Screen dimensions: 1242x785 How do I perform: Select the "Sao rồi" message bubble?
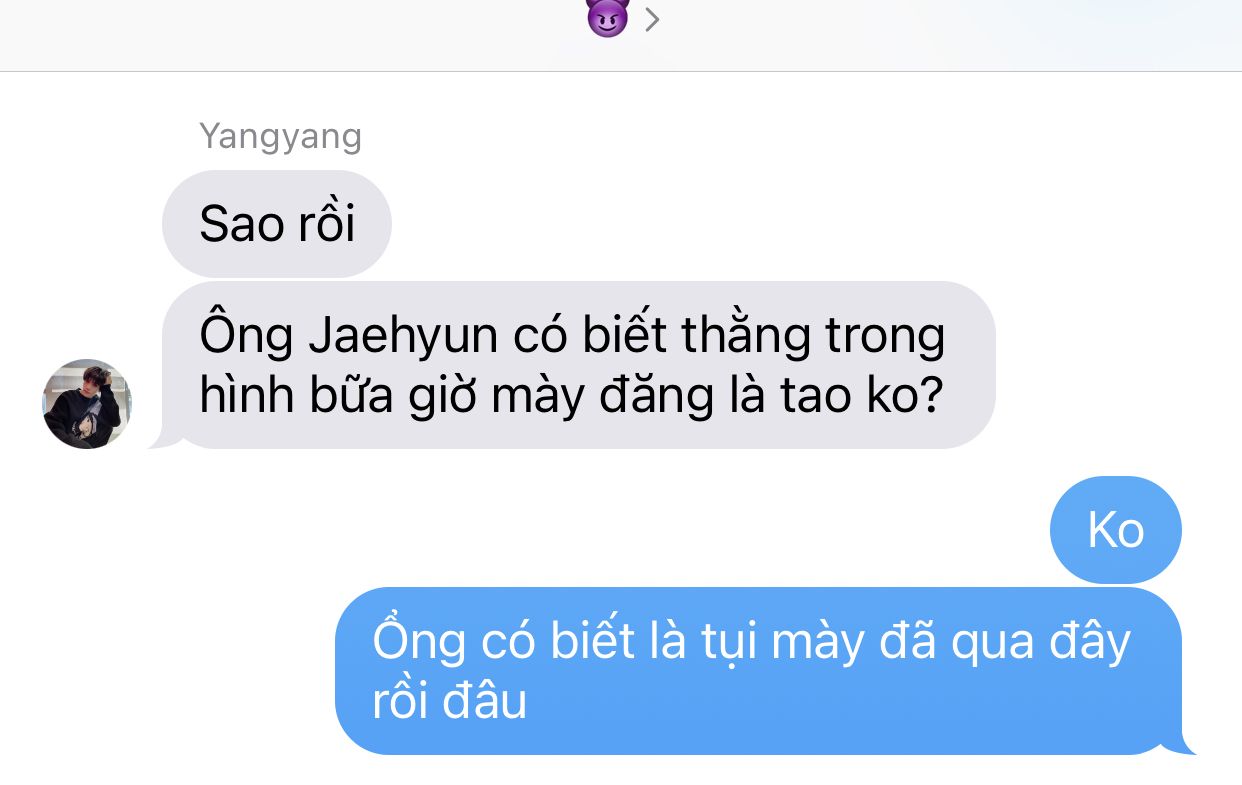[x=276, y=223]
